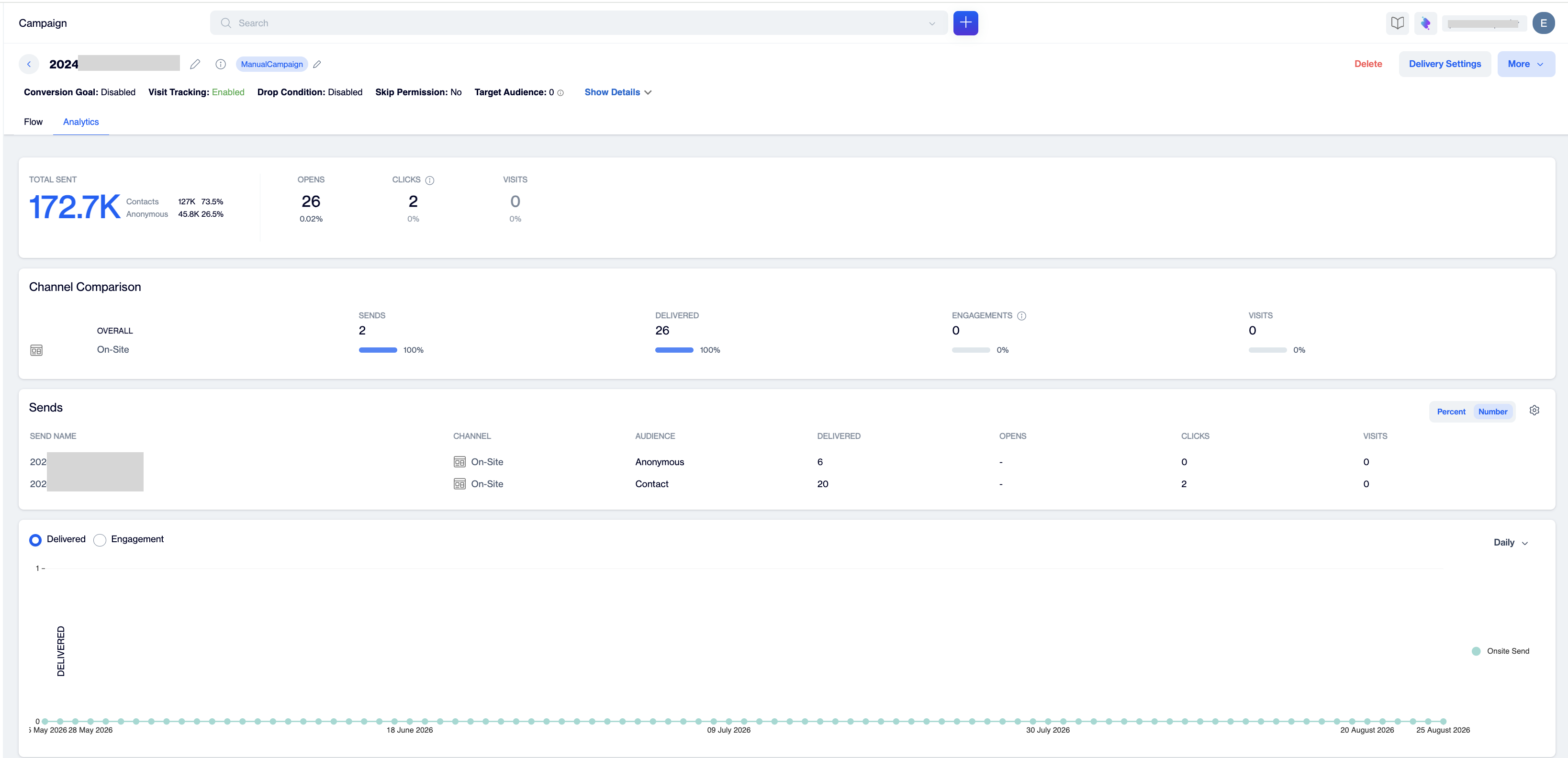Click Opens count 26 in summary
The width and height of the screenshot is (1568, 758).
[x=311, y=201]
